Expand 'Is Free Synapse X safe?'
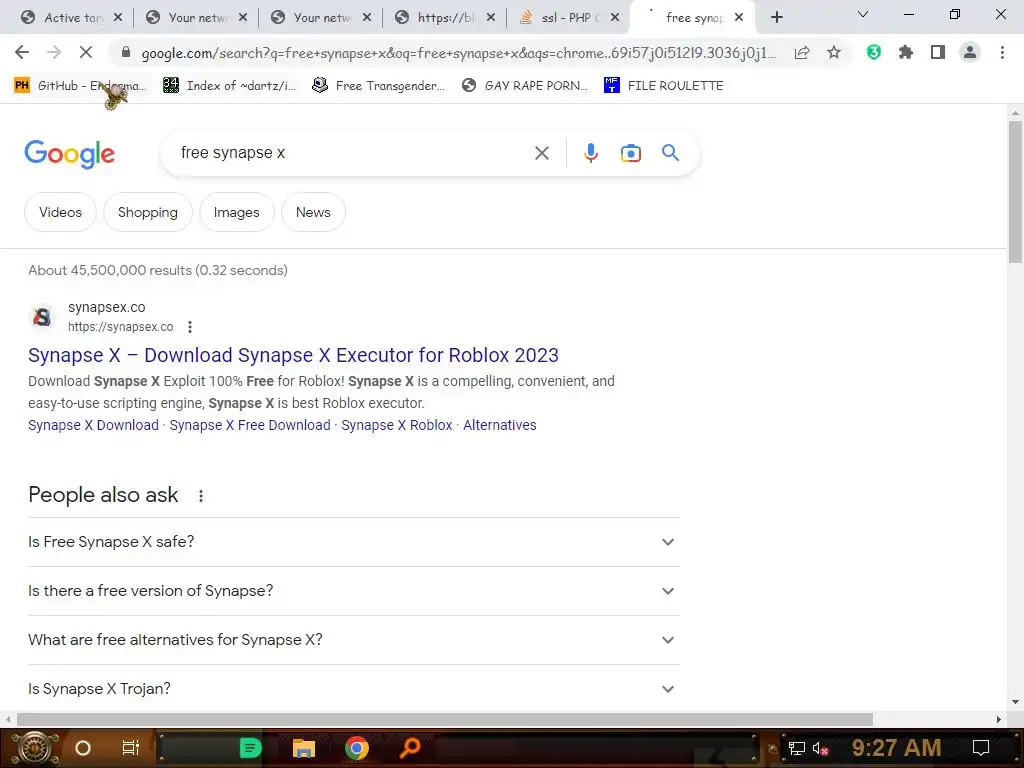1024x768 pixels. point(354,542)
